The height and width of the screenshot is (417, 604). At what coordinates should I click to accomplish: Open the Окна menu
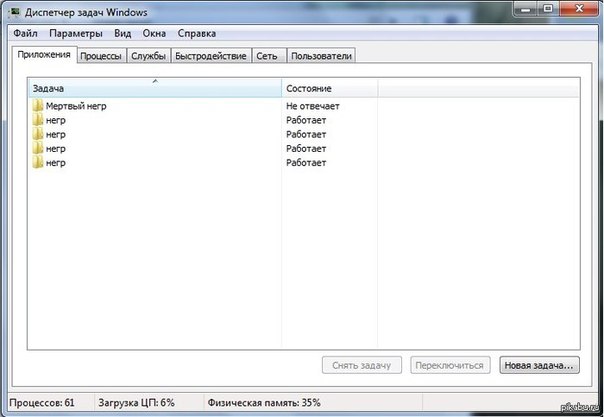(x=154, y=33)
